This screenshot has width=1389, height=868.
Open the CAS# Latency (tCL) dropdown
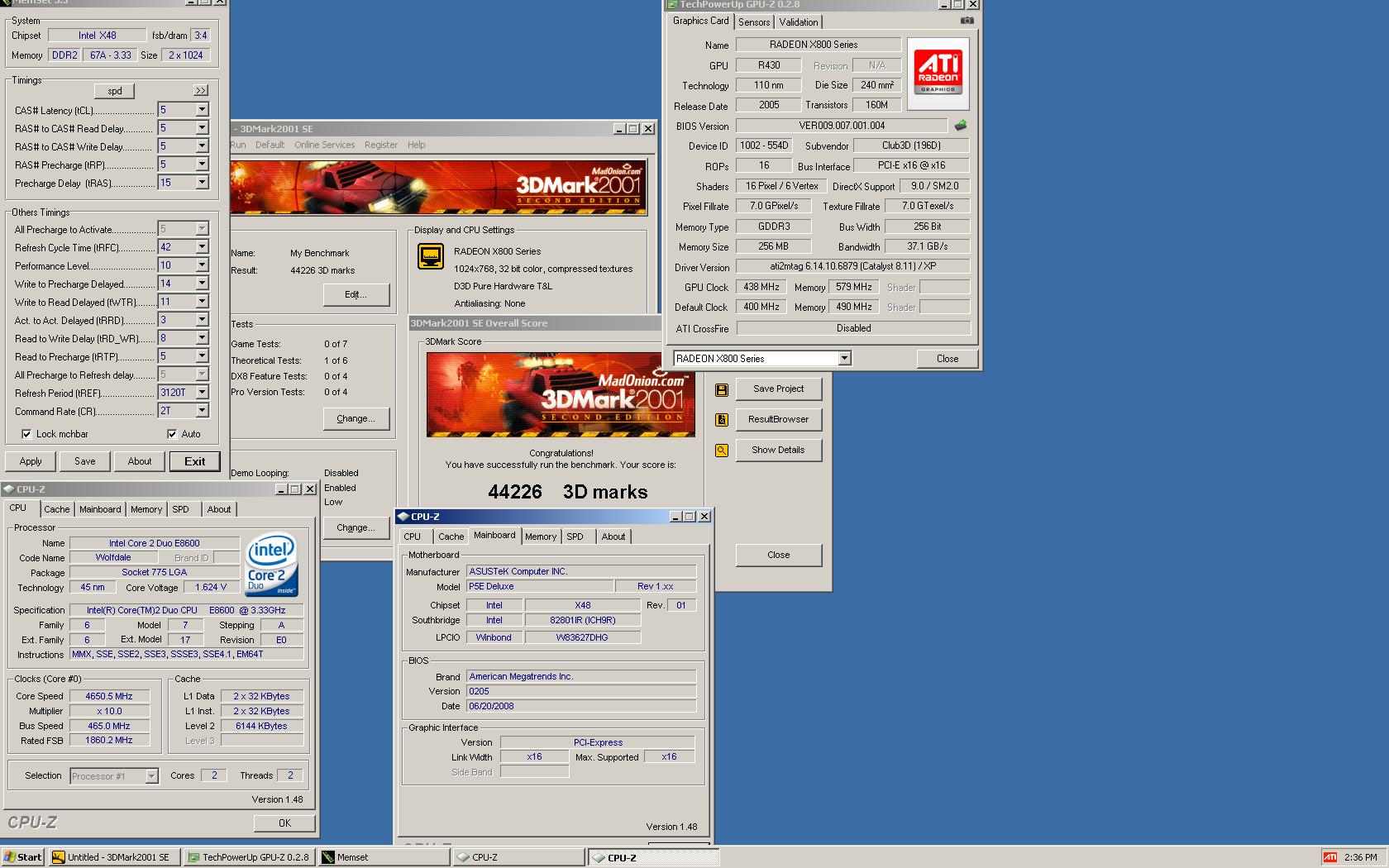pos(202,110)
